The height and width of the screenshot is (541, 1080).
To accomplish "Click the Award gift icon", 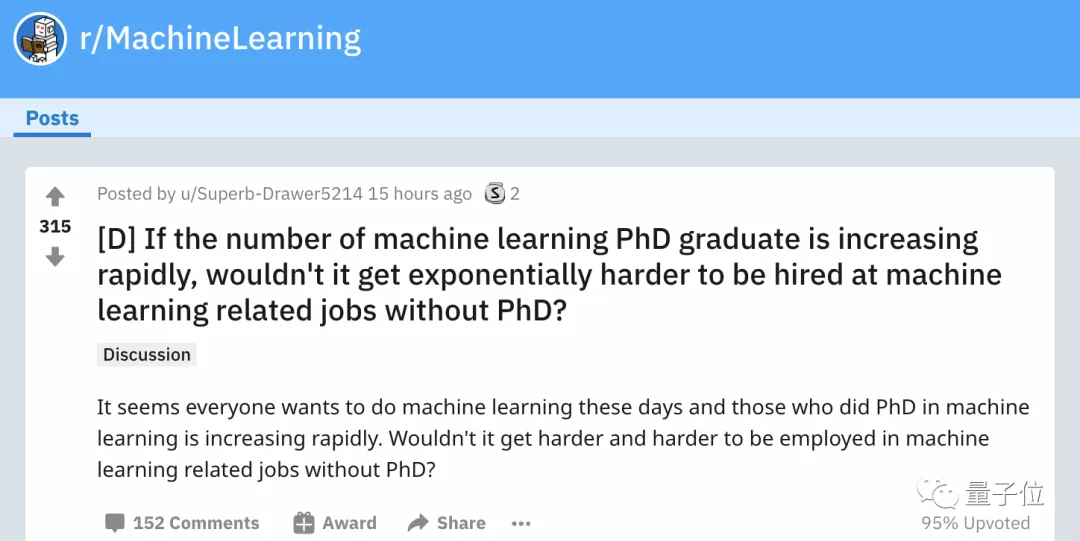I will click(x=304, y=523).
